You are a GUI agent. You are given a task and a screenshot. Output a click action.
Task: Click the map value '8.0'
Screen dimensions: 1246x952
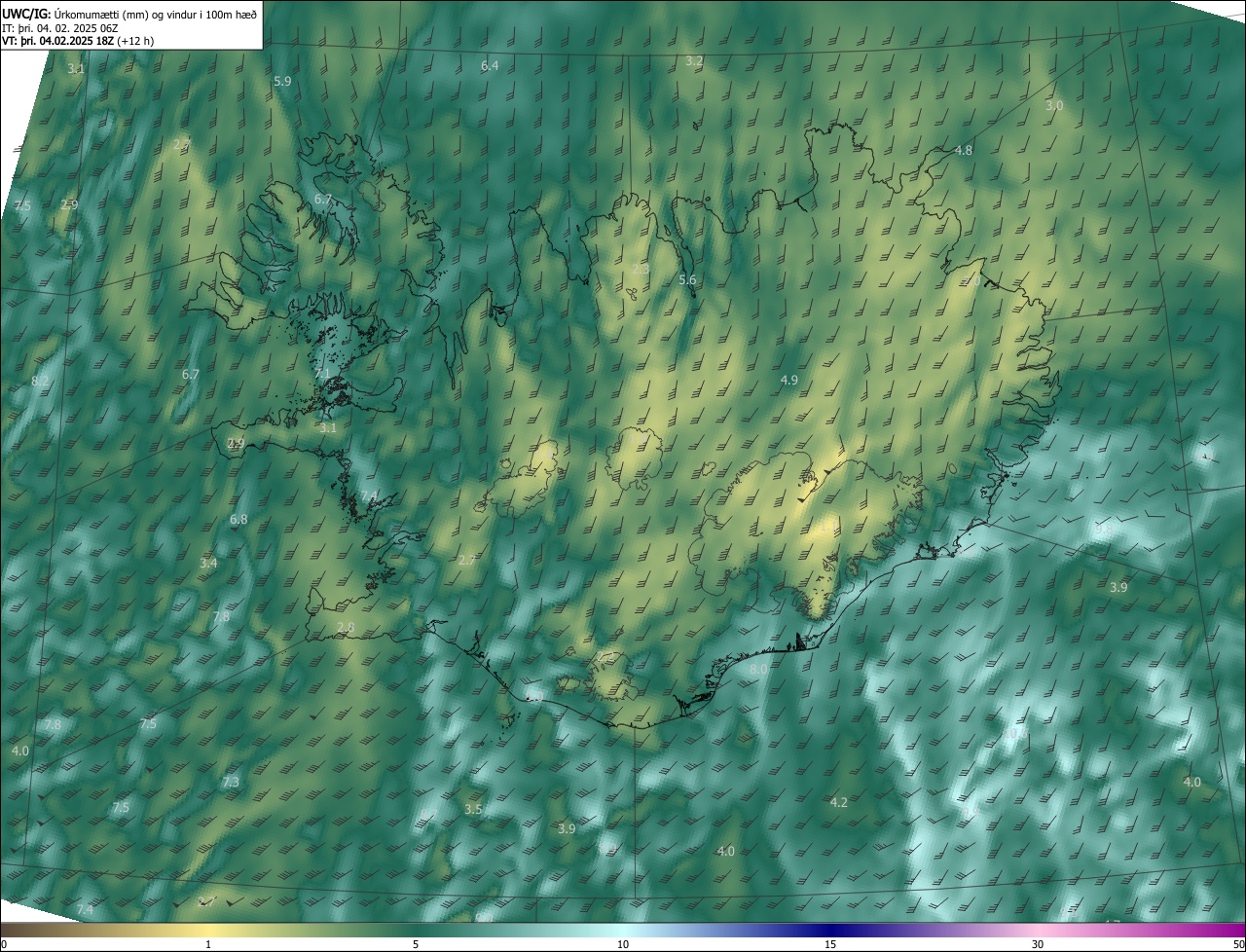click(x=758, y=670)
